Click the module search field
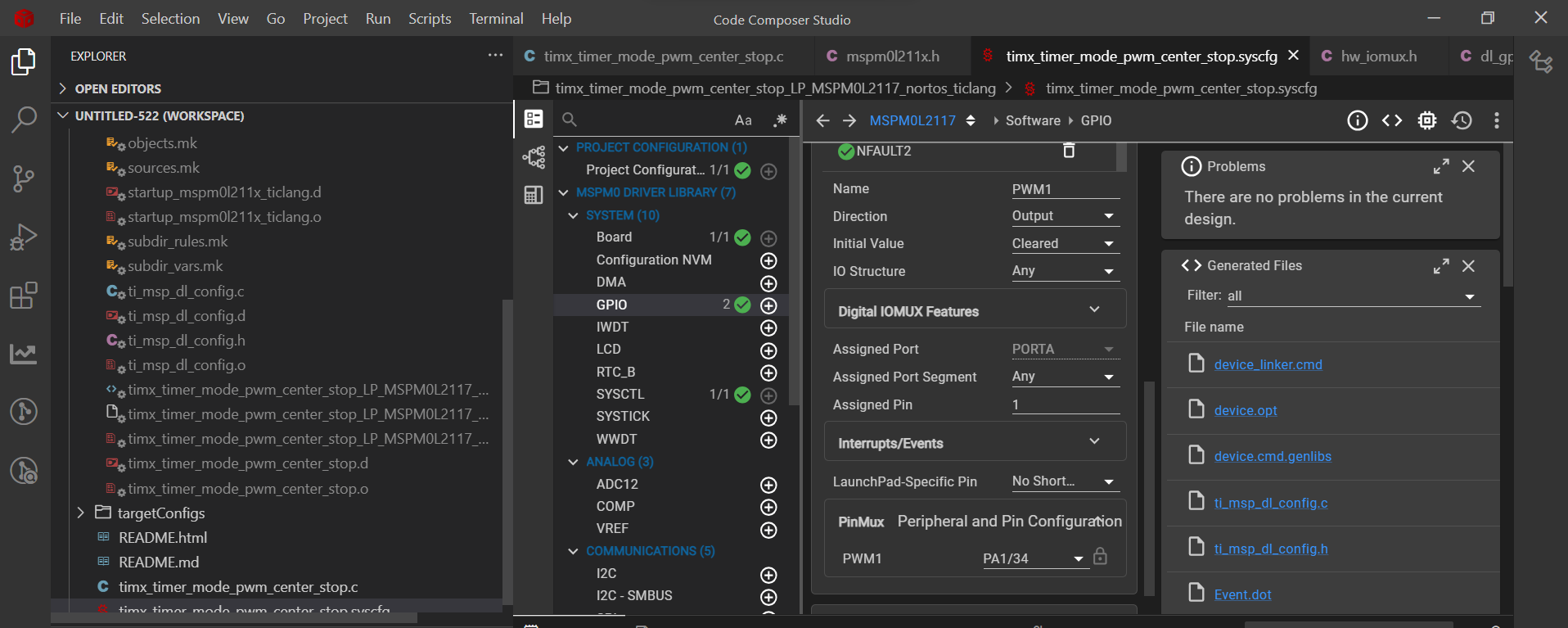The image size is (1568, 628). (x=651, y=120)
